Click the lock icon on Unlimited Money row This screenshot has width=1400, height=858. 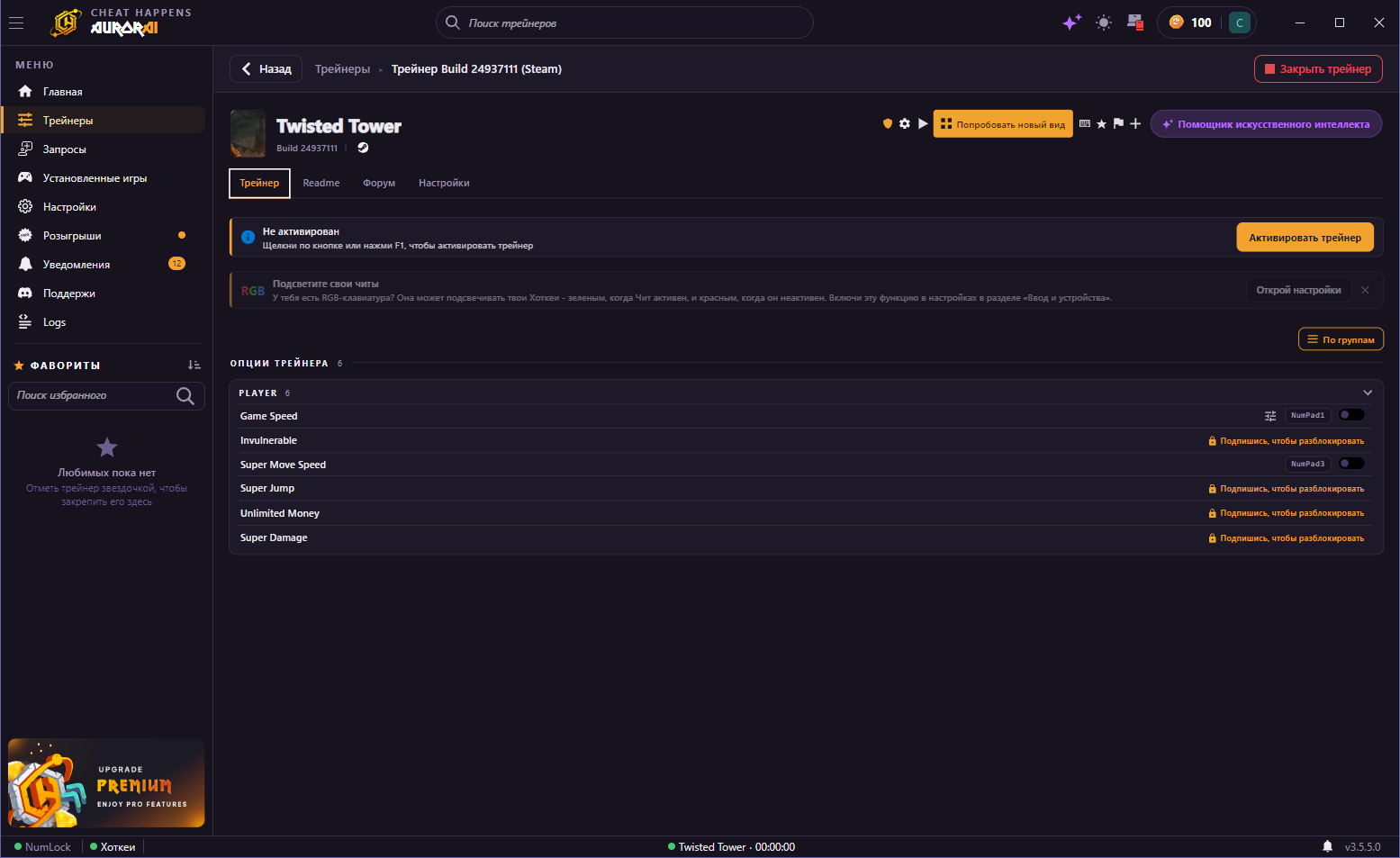(1213, 513)
